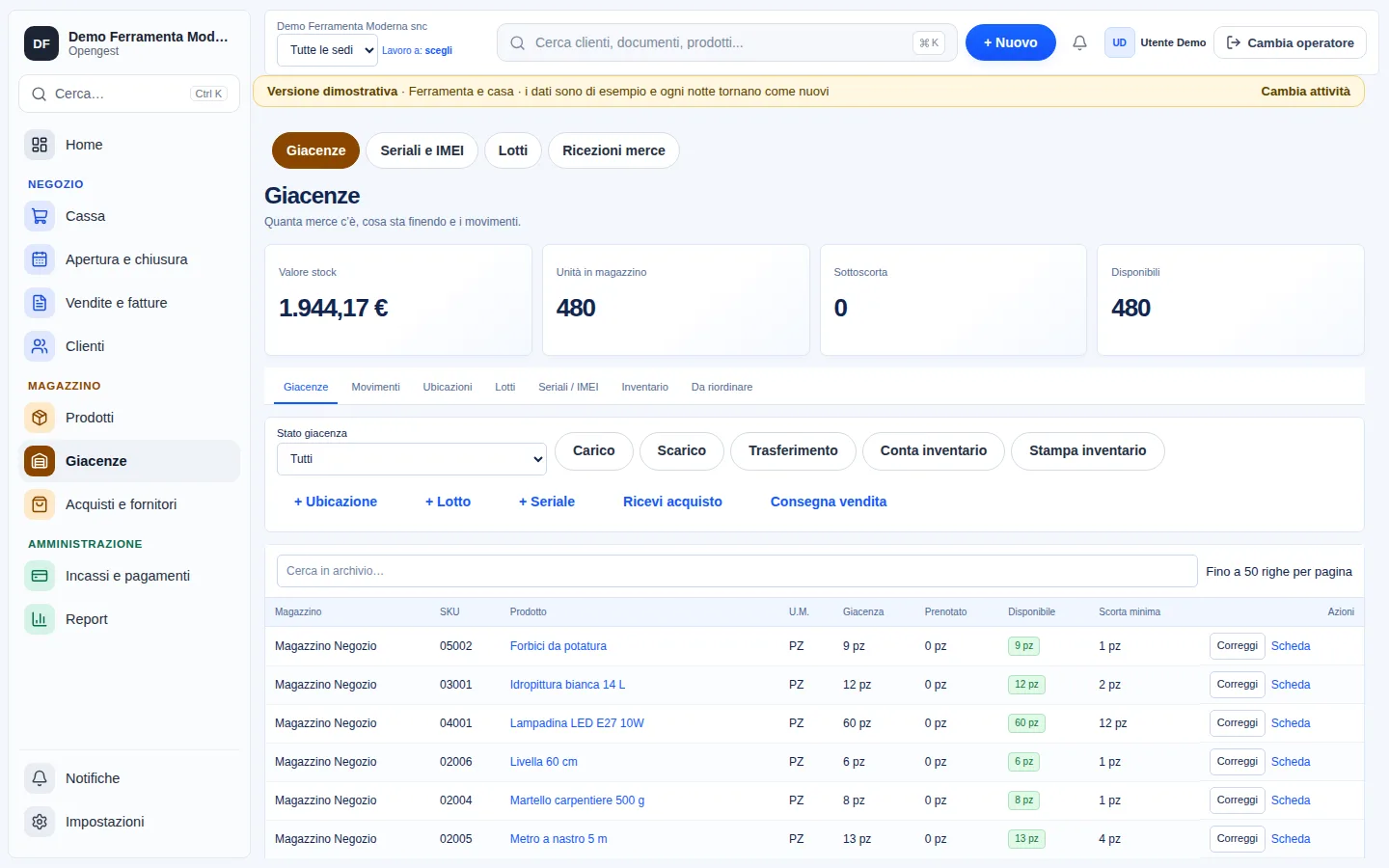Select the Ubicazioni sub-tab
Viewport: 1389px width, 868px height.
(x=448, y=387)
